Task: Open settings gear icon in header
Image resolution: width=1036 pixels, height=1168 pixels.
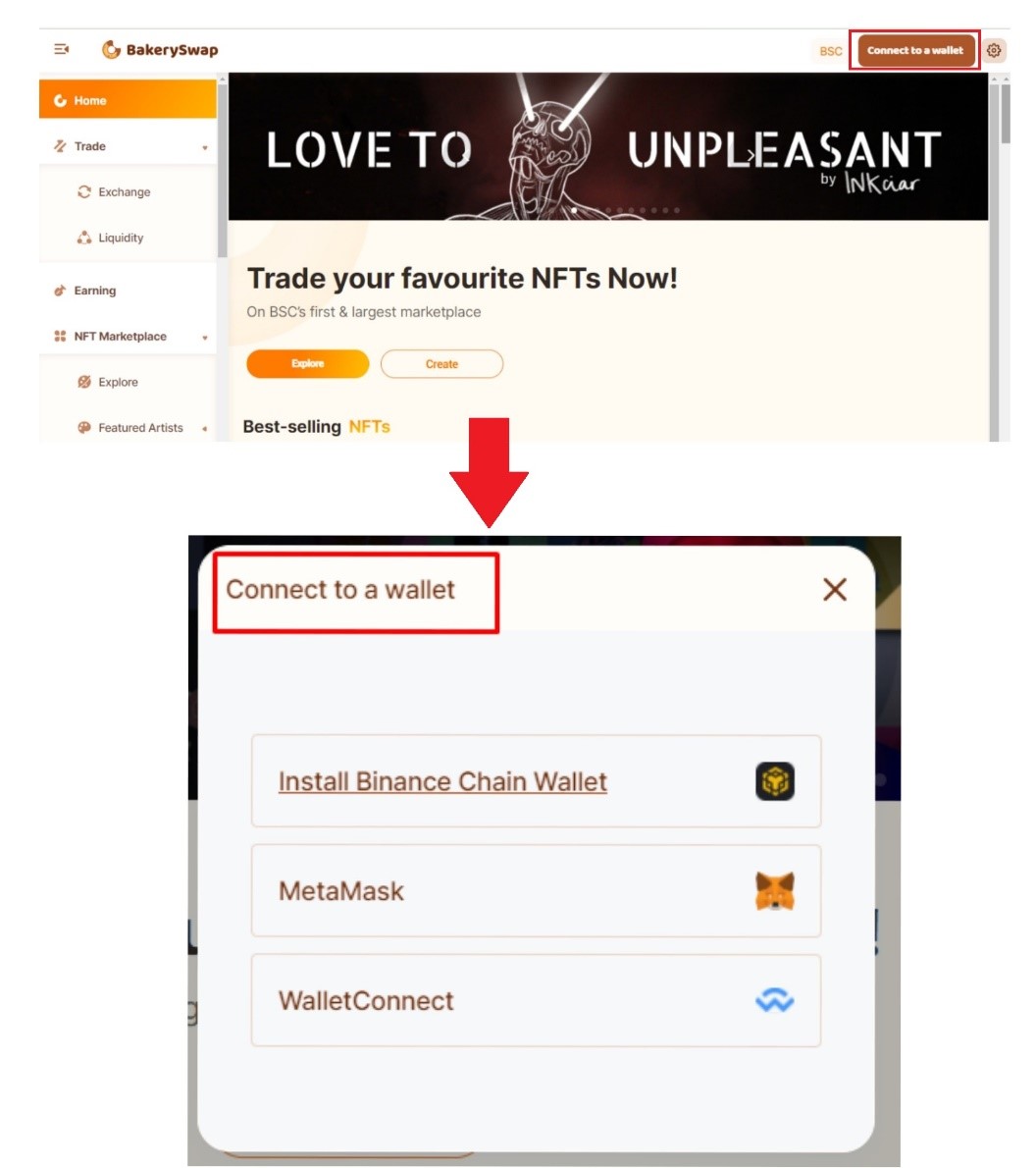Action: click(994, 51)
